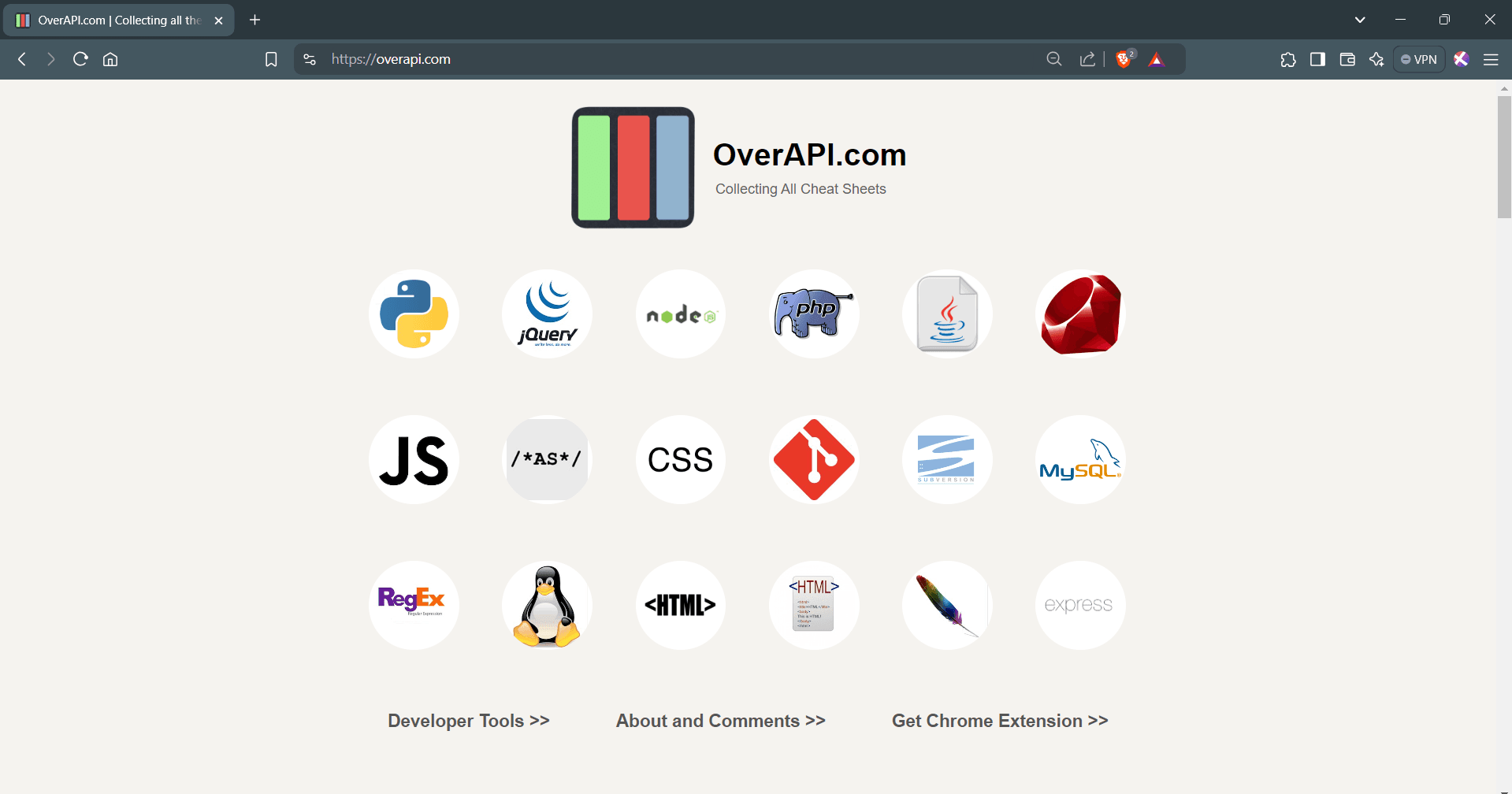The width and height of the screenshot is (1512, 794).
Task: Go to the home page
Action: pos(110,59)
